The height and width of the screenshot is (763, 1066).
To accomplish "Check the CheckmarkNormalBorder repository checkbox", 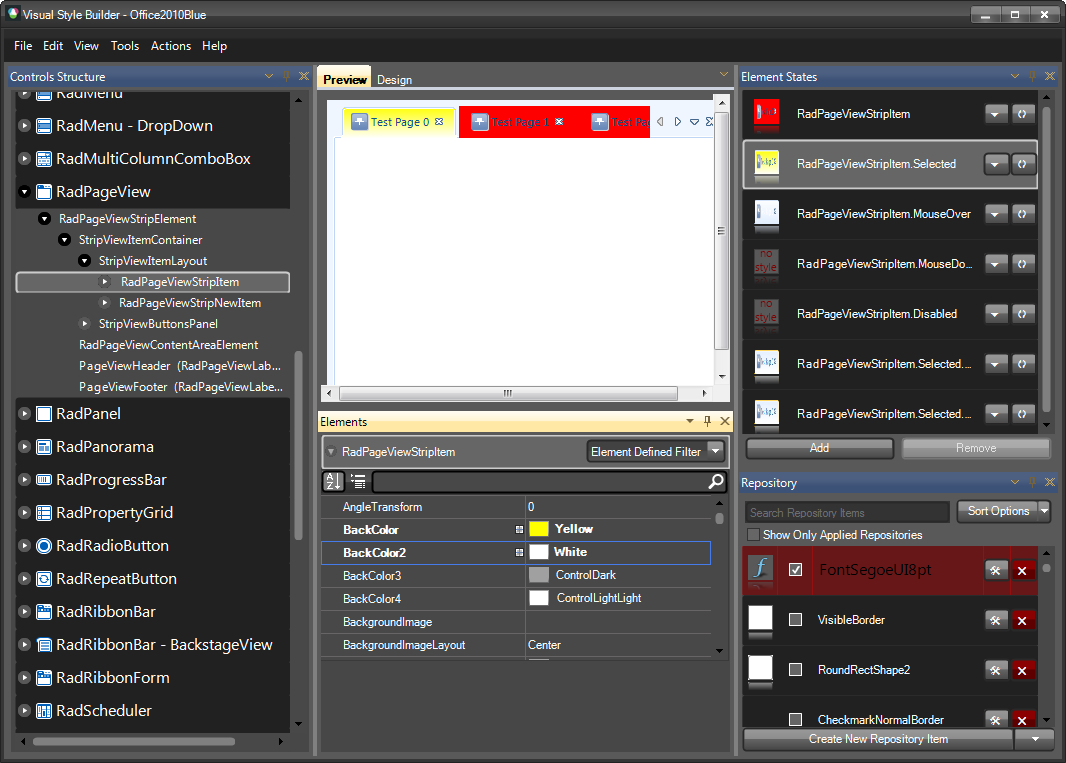I will [x=795, y=719].
